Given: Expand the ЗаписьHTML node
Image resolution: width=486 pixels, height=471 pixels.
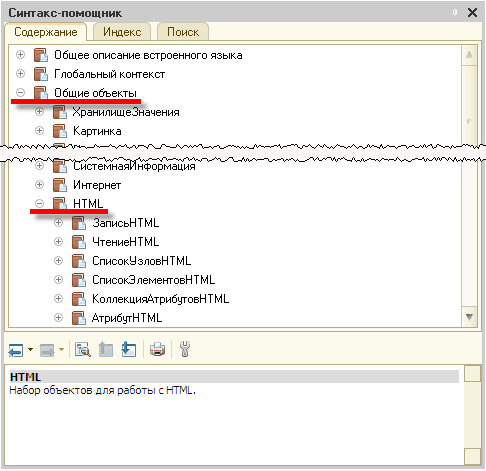Looking at the screenshot, I should [58, 222].
